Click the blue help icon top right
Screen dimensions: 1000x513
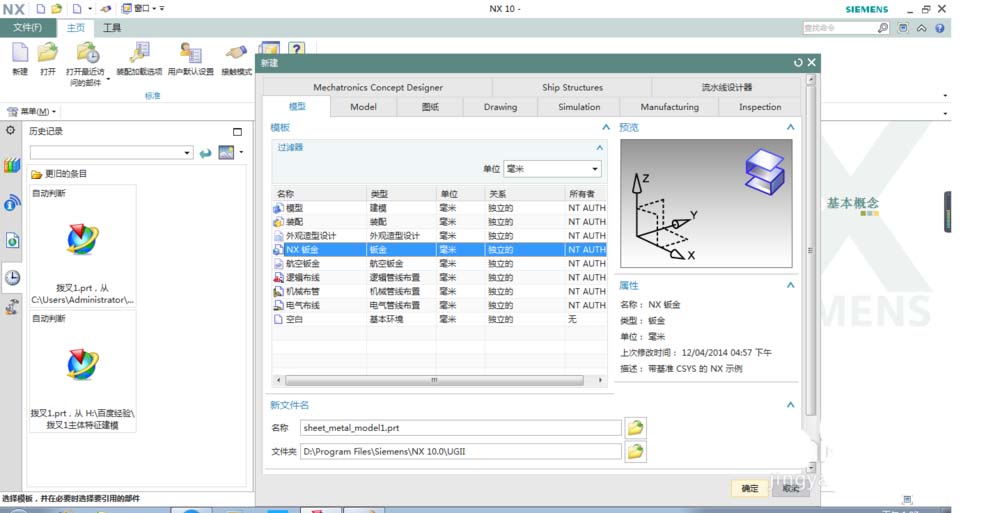[939, 28]
